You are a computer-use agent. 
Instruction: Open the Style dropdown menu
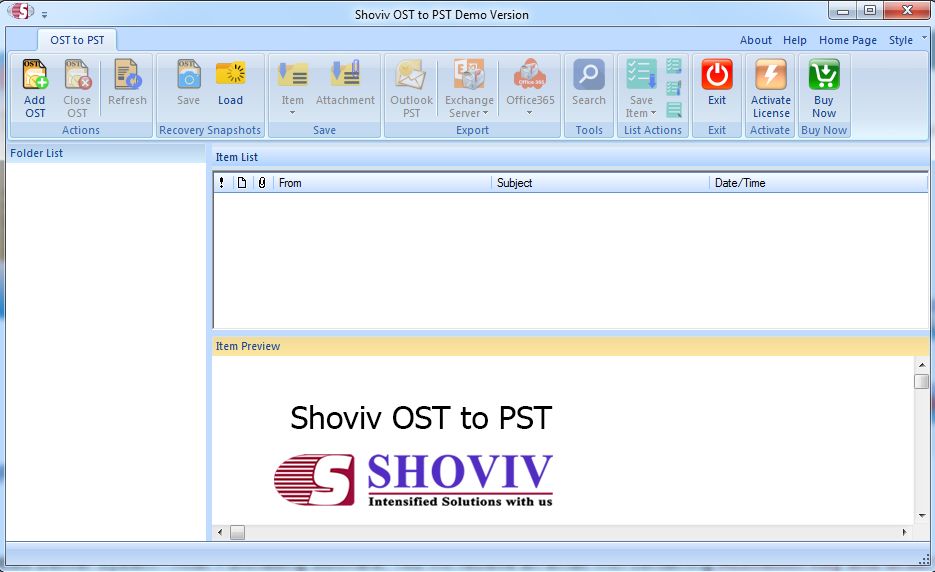[901, 40]
